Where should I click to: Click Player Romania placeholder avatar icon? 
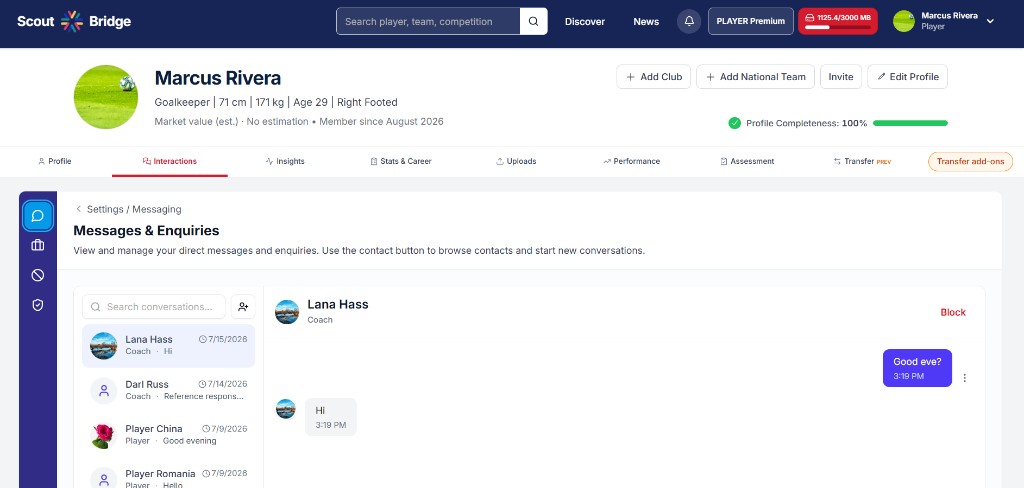pyautogui.click(x=103, y=480)
